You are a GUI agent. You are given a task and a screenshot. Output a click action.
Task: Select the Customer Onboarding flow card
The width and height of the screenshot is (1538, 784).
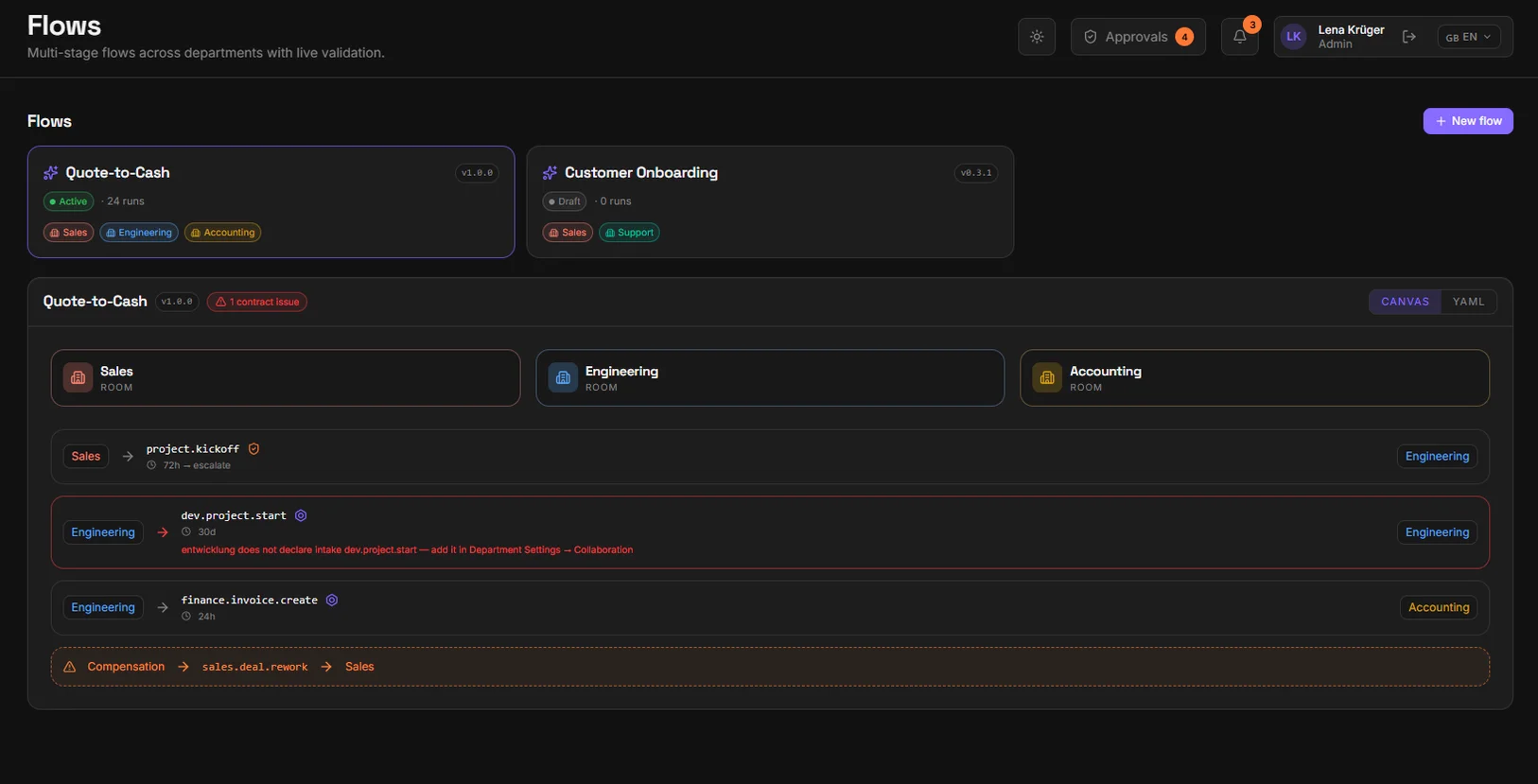coord(770,201)
